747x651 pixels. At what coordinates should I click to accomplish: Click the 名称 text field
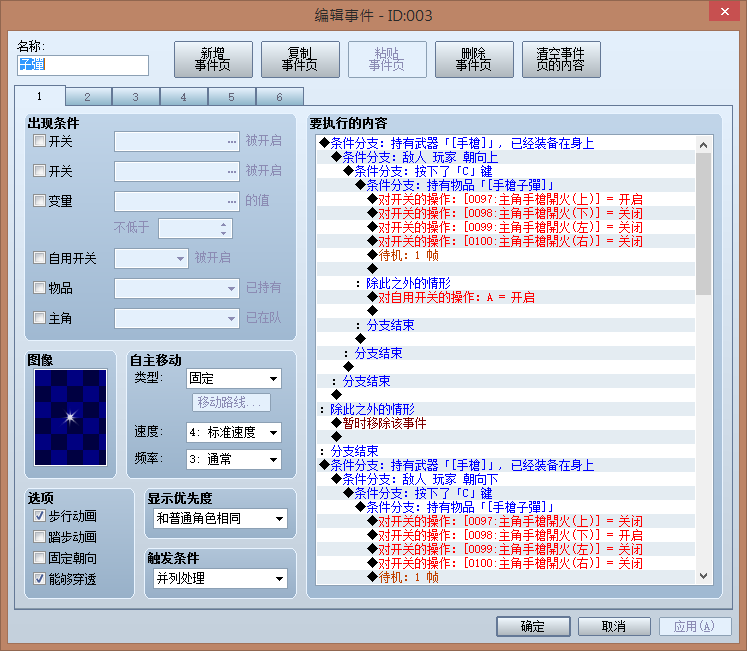(83, 65)
